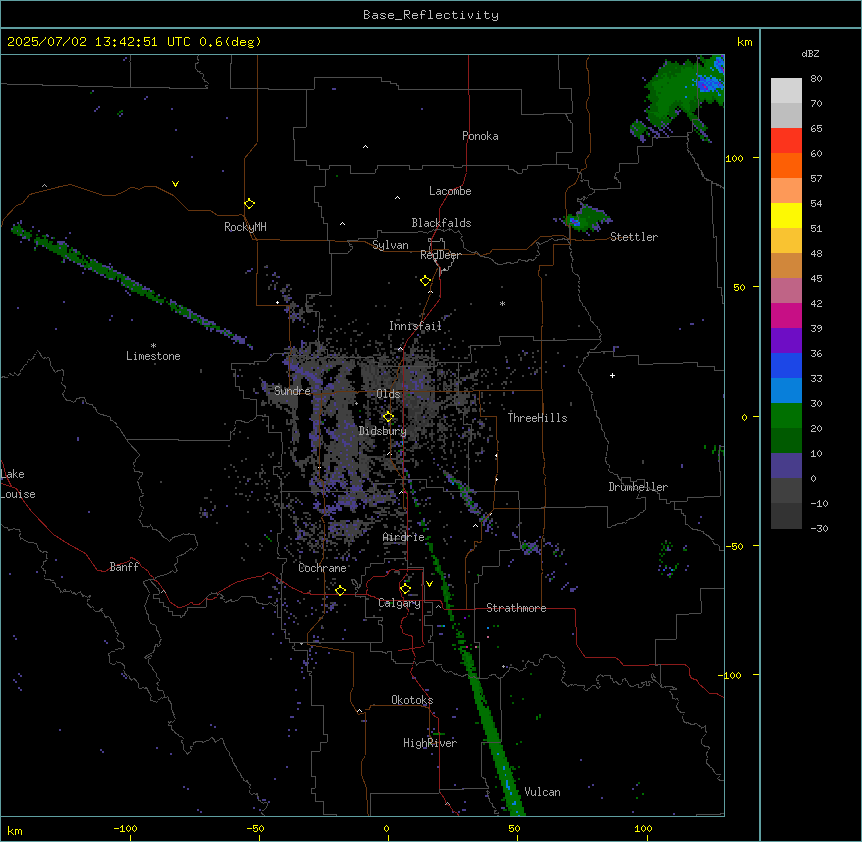Click the yellow diamond marker above Calgary label

405,589
